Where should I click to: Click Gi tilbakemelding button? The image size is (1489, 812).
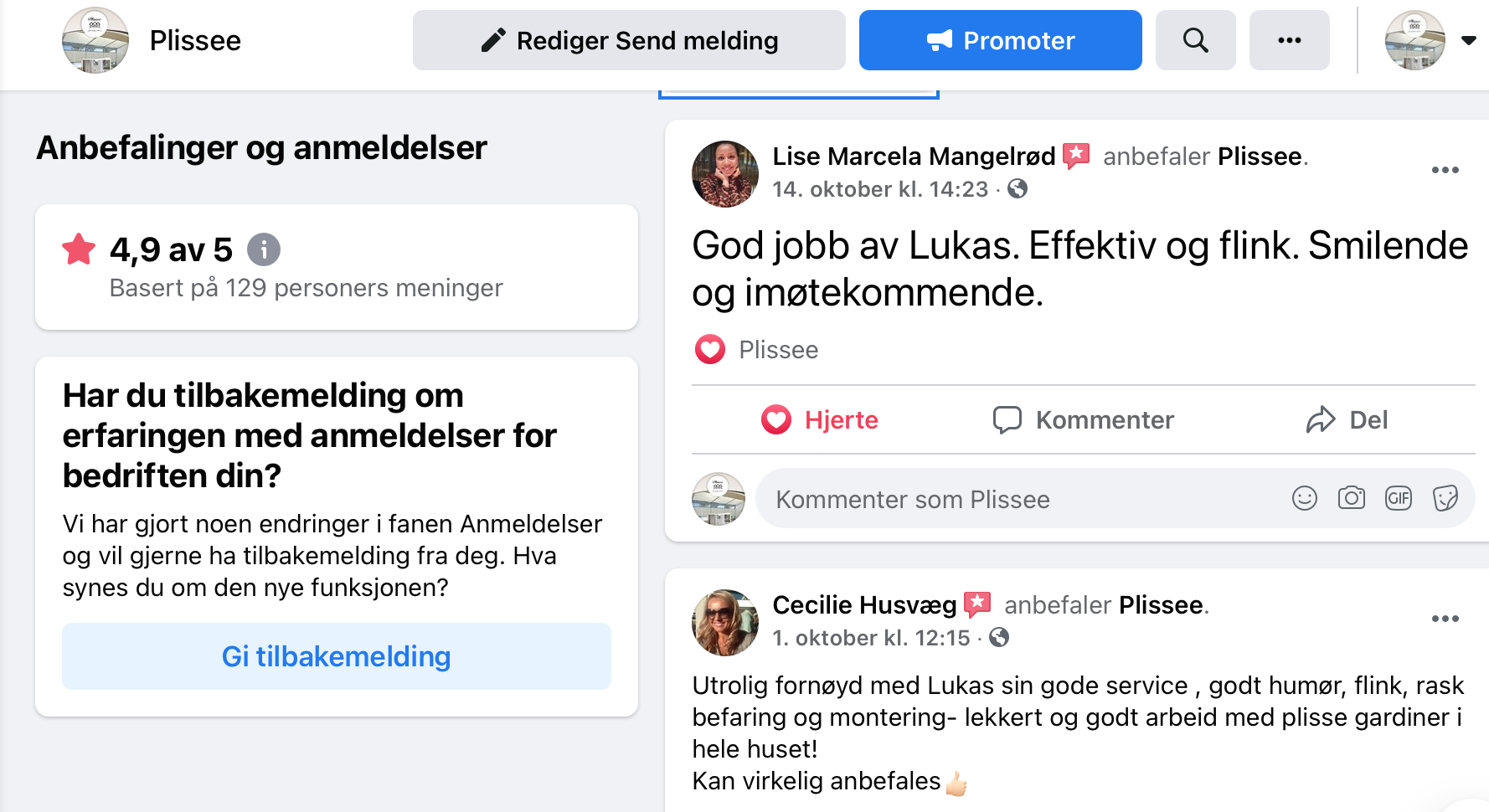336,656
